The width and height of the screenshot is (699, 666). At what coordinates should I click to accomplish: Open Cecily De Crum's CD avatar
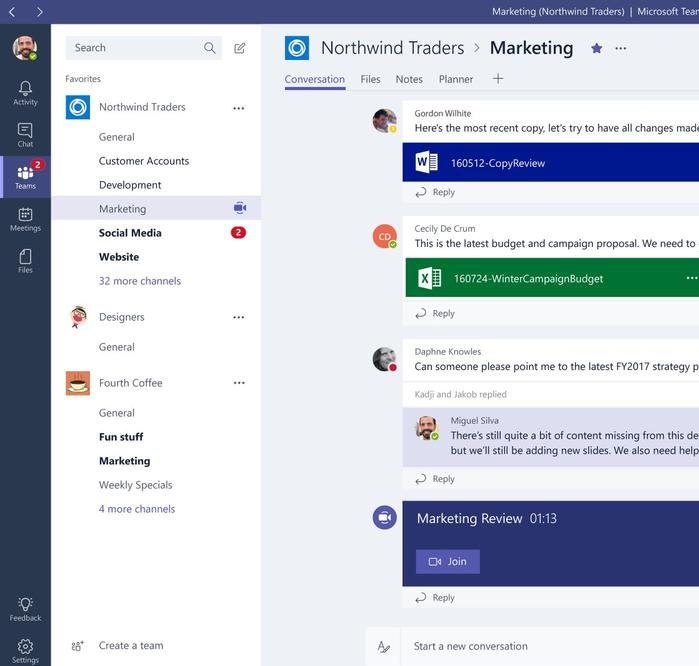click(385, 236)
